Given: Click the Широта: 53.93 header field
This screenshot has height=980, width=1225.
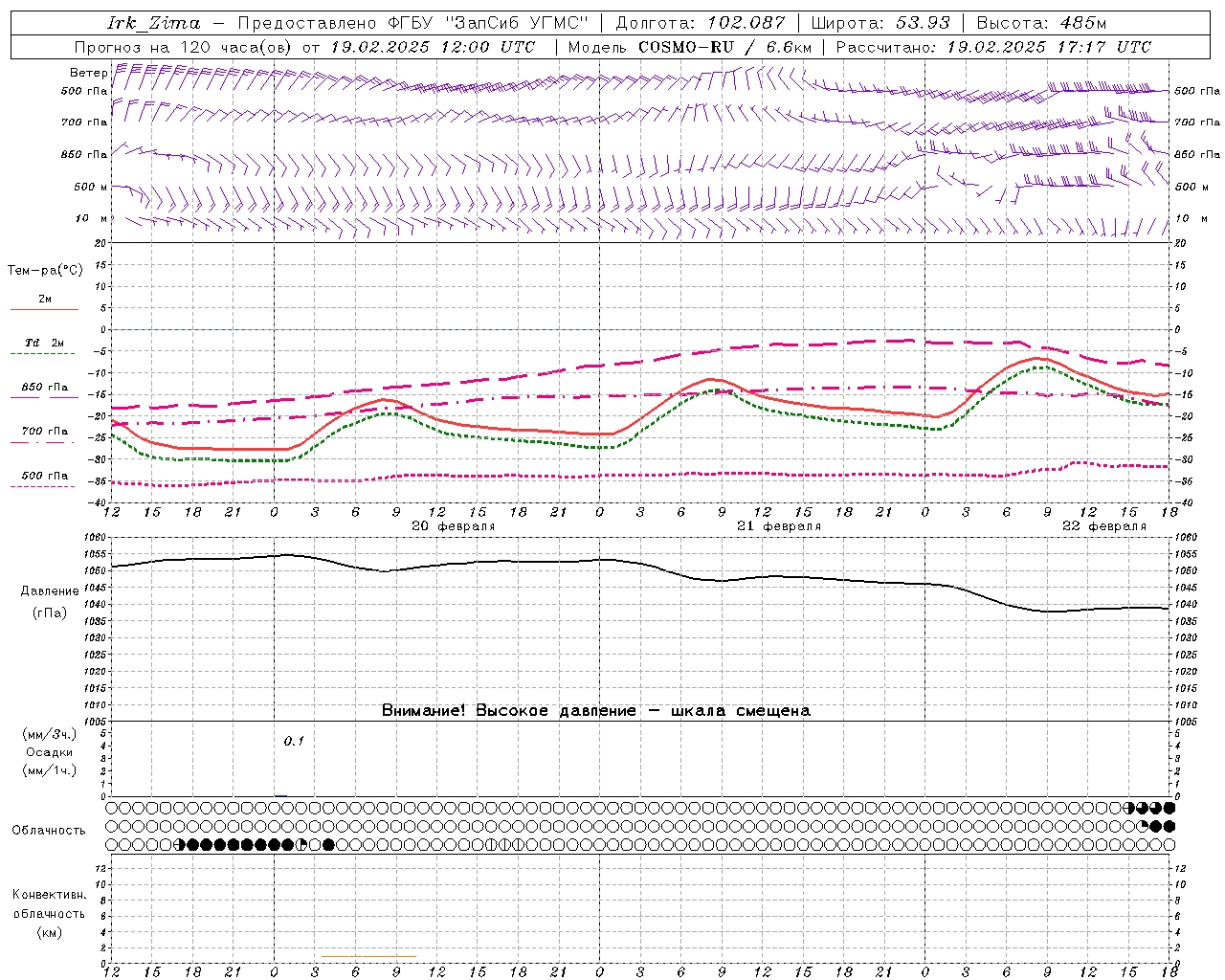Looking at the screenshot, I should coord(880,23).
